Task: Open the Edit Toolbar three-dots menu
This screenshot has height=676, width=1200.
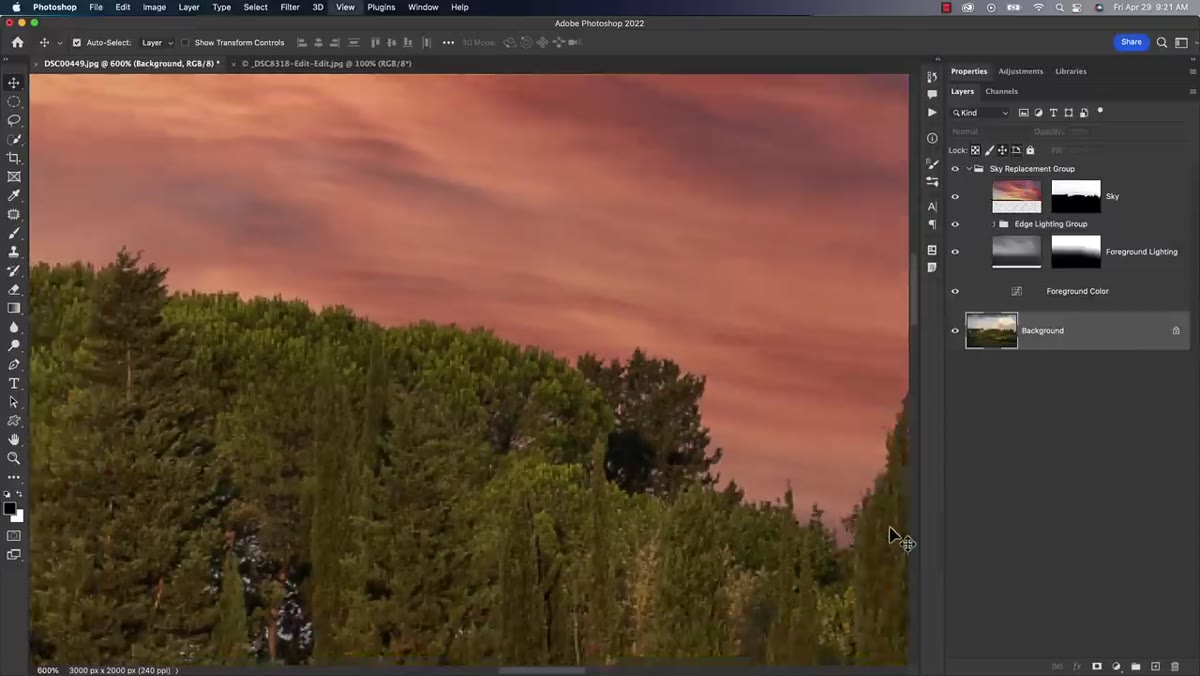Action: 14,477
